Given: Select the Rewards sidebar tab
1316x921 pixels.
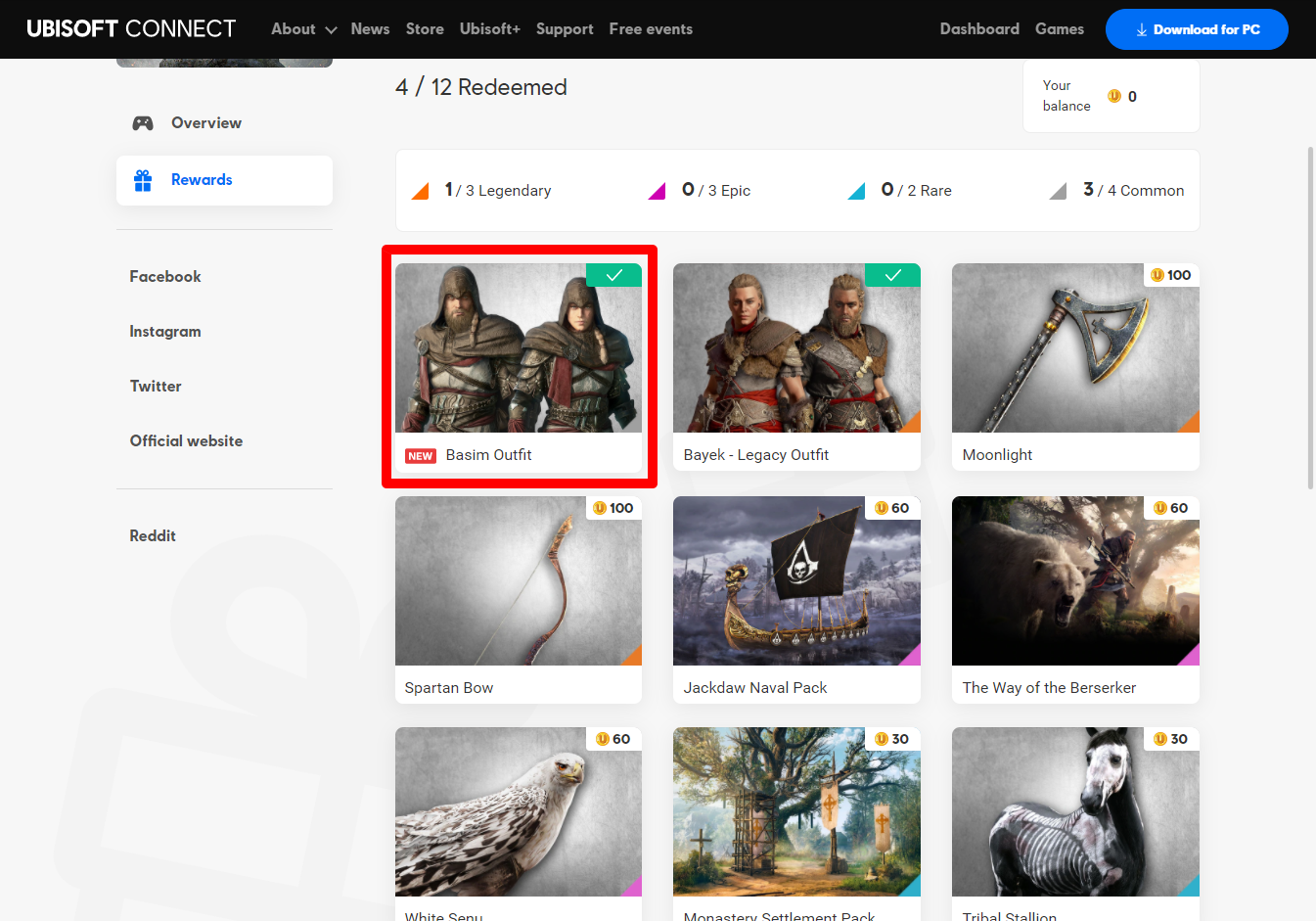Looking at the screenshot, I should tap(224, 180).
